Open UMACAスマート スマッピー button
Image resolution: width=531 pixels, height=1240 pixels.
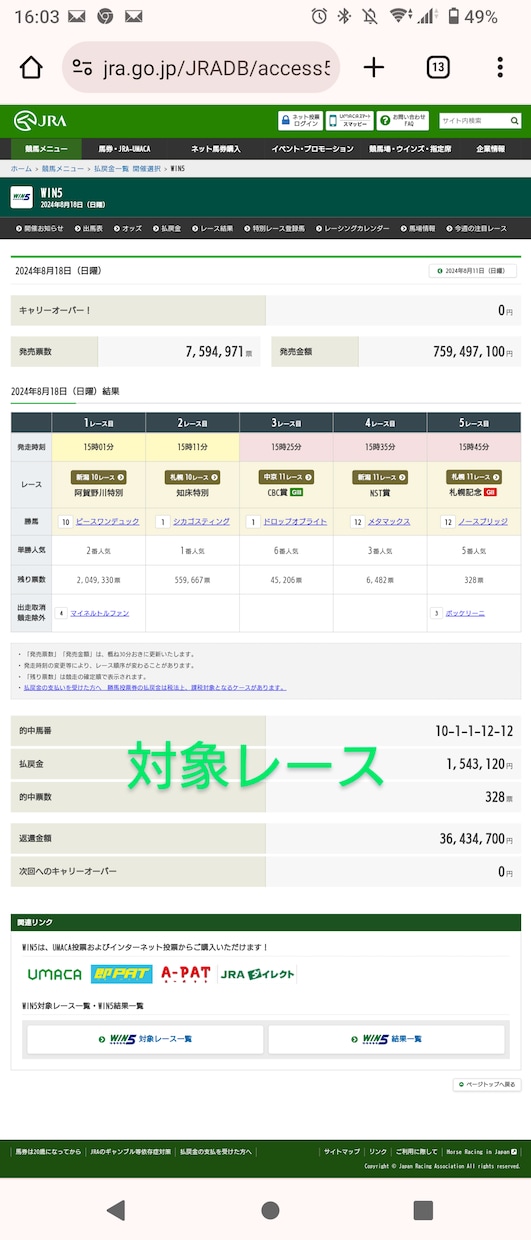(x=349, y=121)
